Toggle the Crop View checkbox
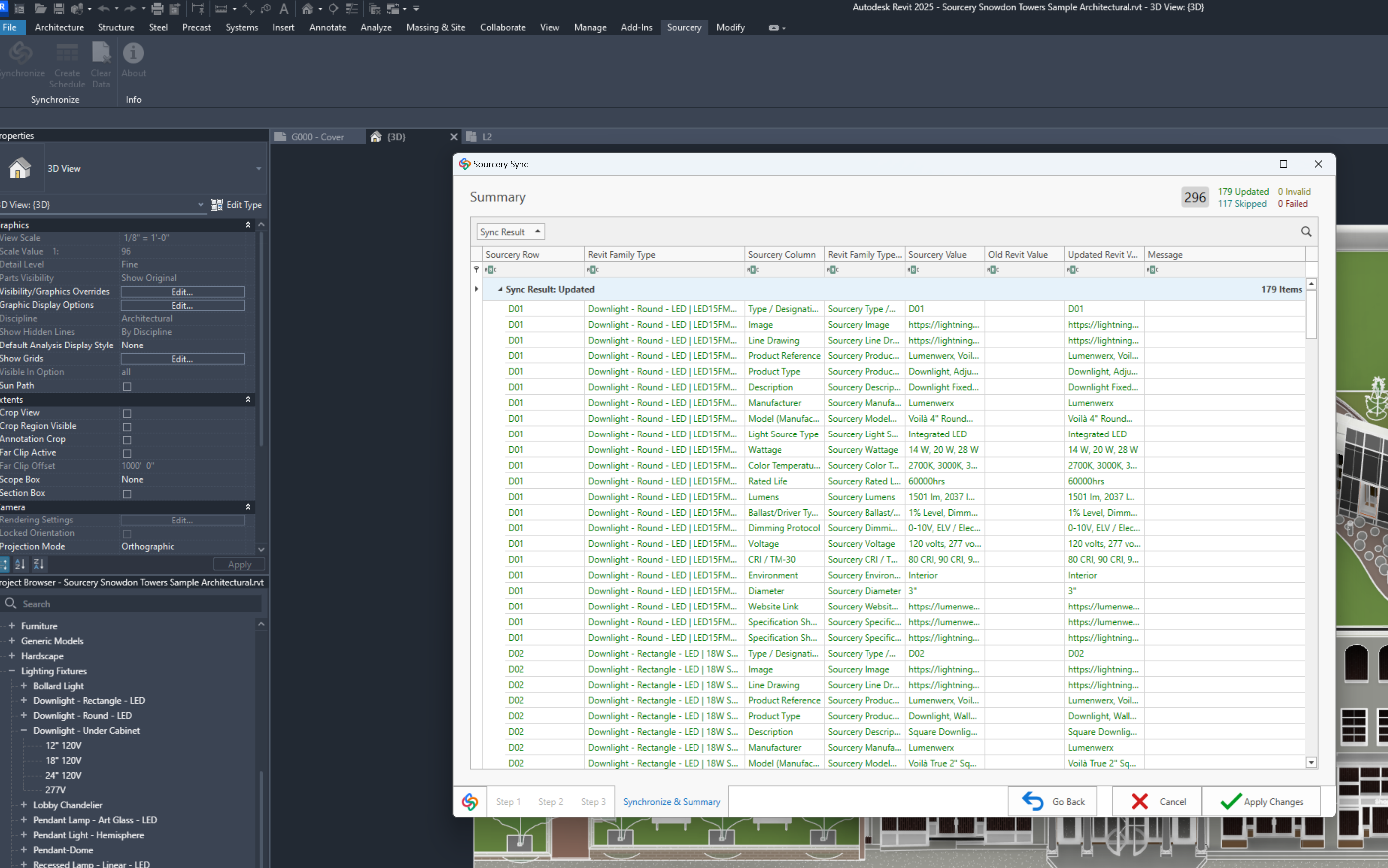 127,413
